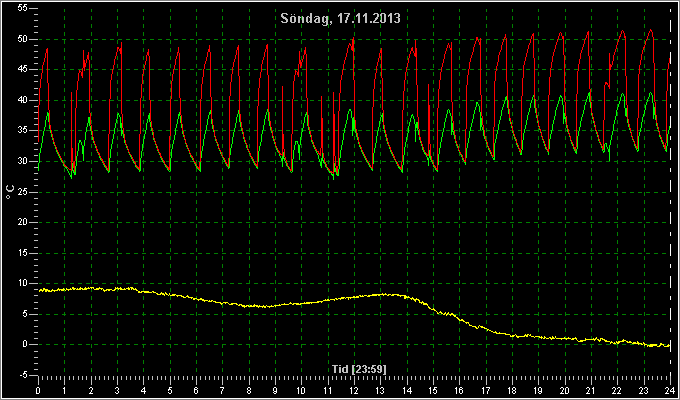Select hour 18 on the time axis
Image resolution: width=680 pixels, height=400 pixels.
pos(513,390)
